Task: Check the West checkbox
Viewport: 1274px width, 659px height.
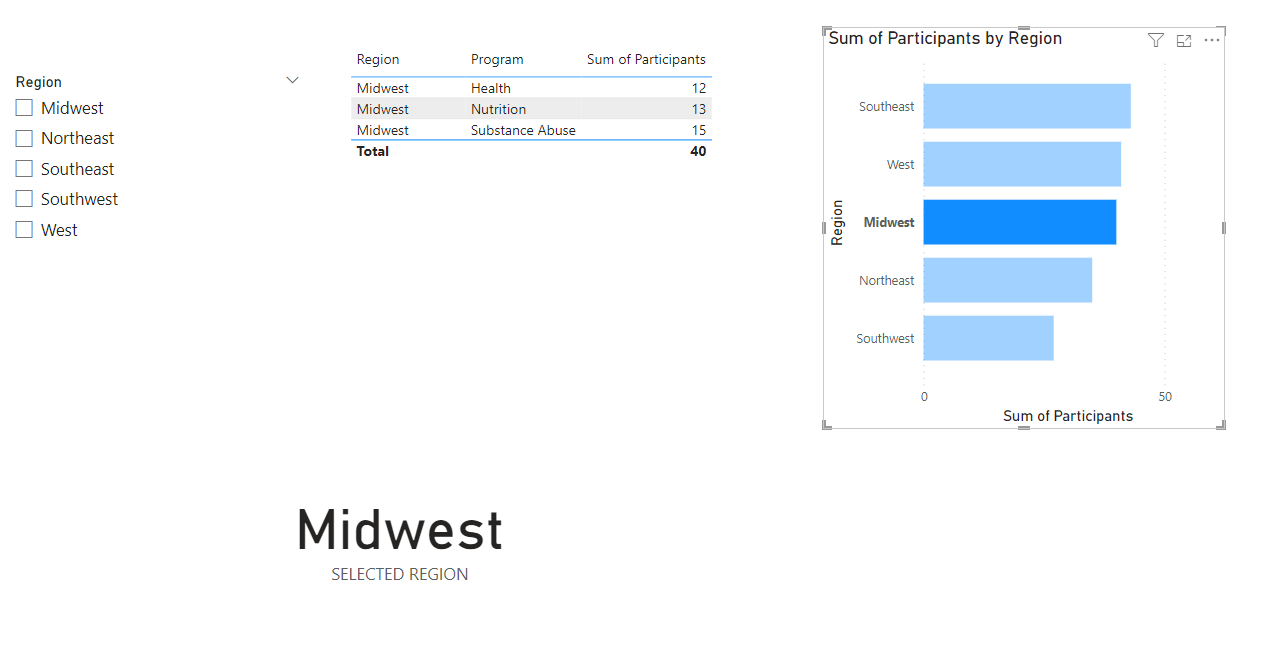Action: [x=23, y=229]
